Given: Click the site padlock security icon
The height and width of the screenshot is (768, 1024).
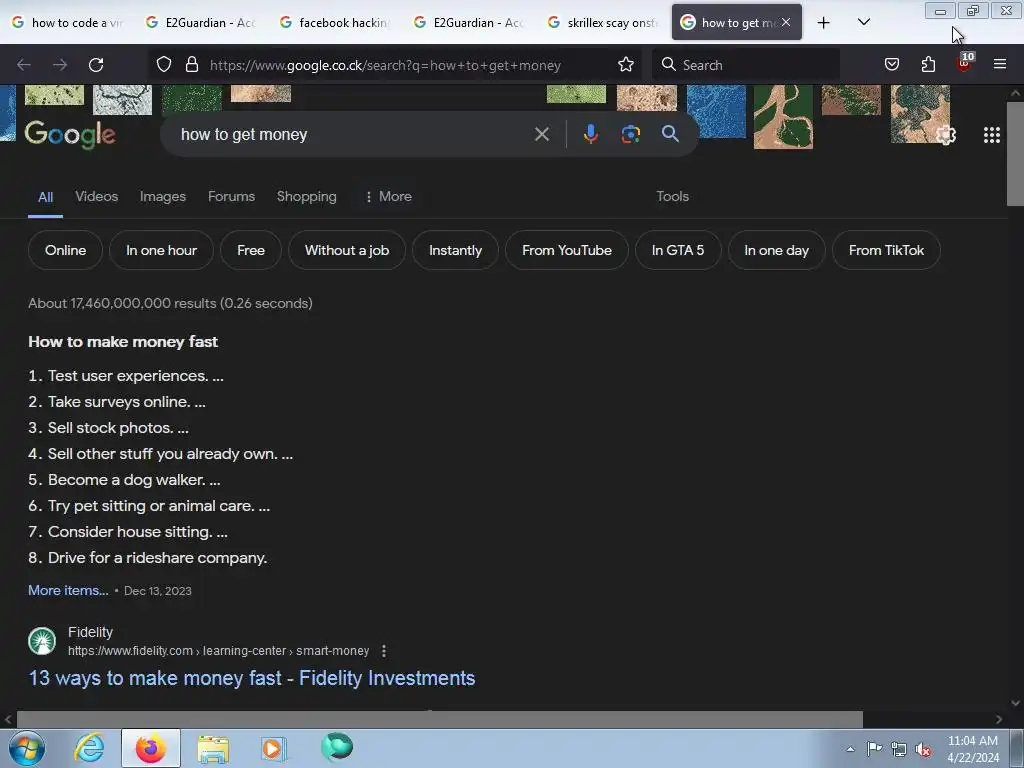Looking at the screenshot, I should [x=191, y=64].
